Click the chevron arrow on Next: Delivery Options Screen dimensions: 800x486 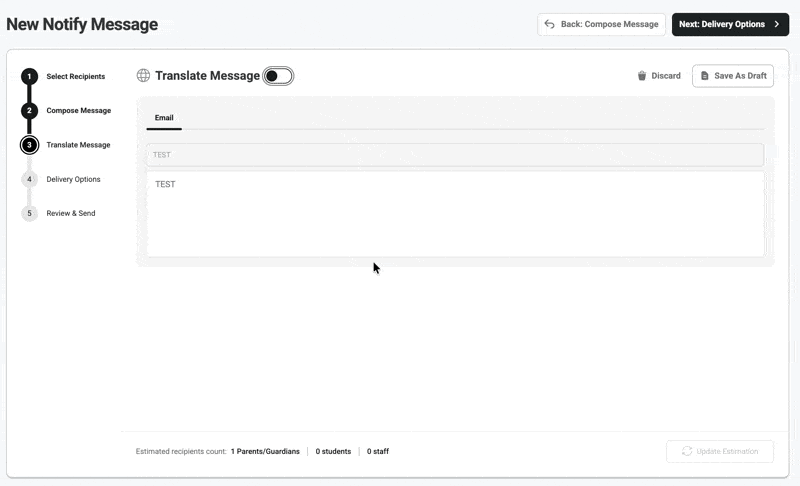tap(777, 24)
